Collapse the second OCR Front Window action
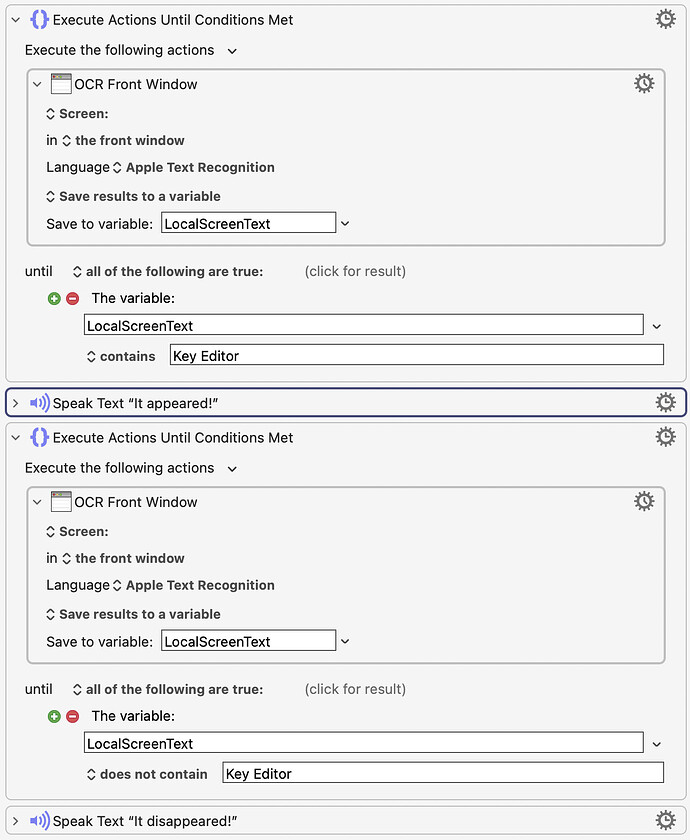This screenshot has width=690, height=840. [x=37, y=502]
